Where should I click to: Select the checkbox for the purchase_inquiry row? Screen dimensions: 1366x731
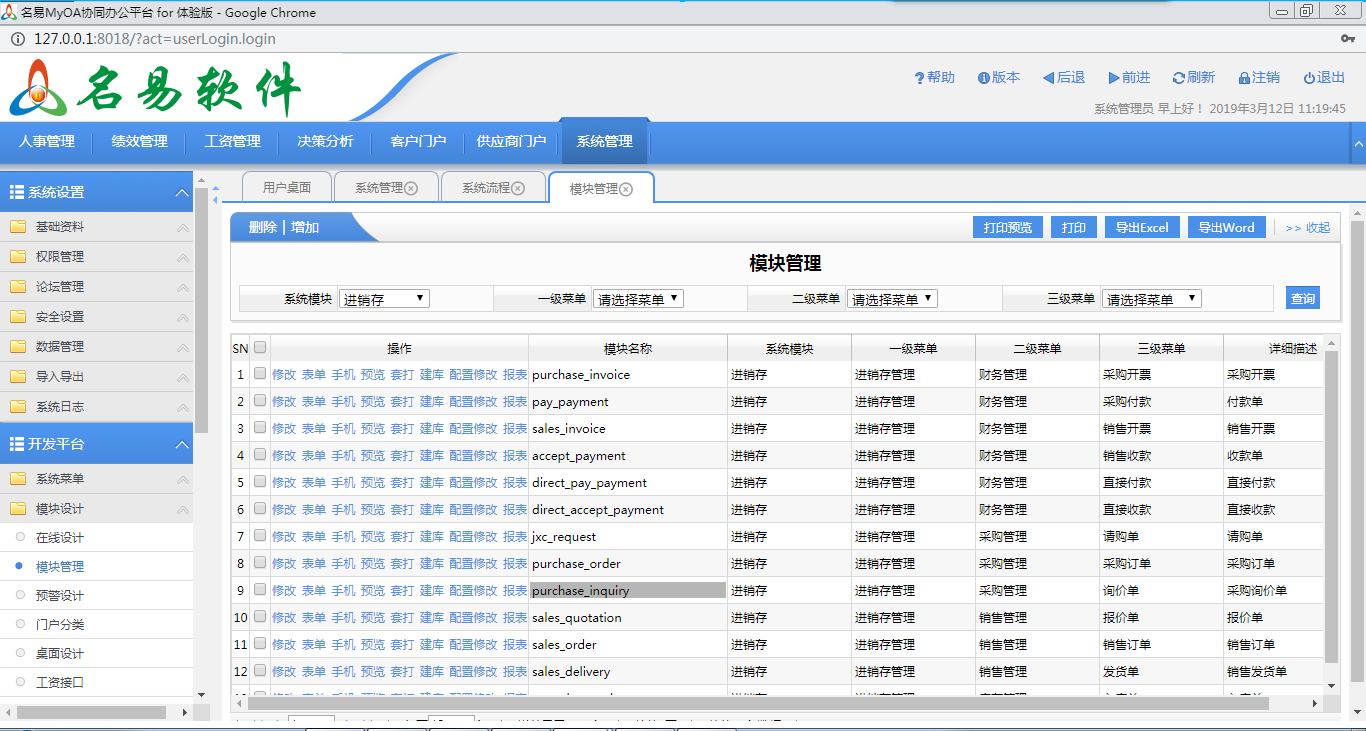point(260,590)
